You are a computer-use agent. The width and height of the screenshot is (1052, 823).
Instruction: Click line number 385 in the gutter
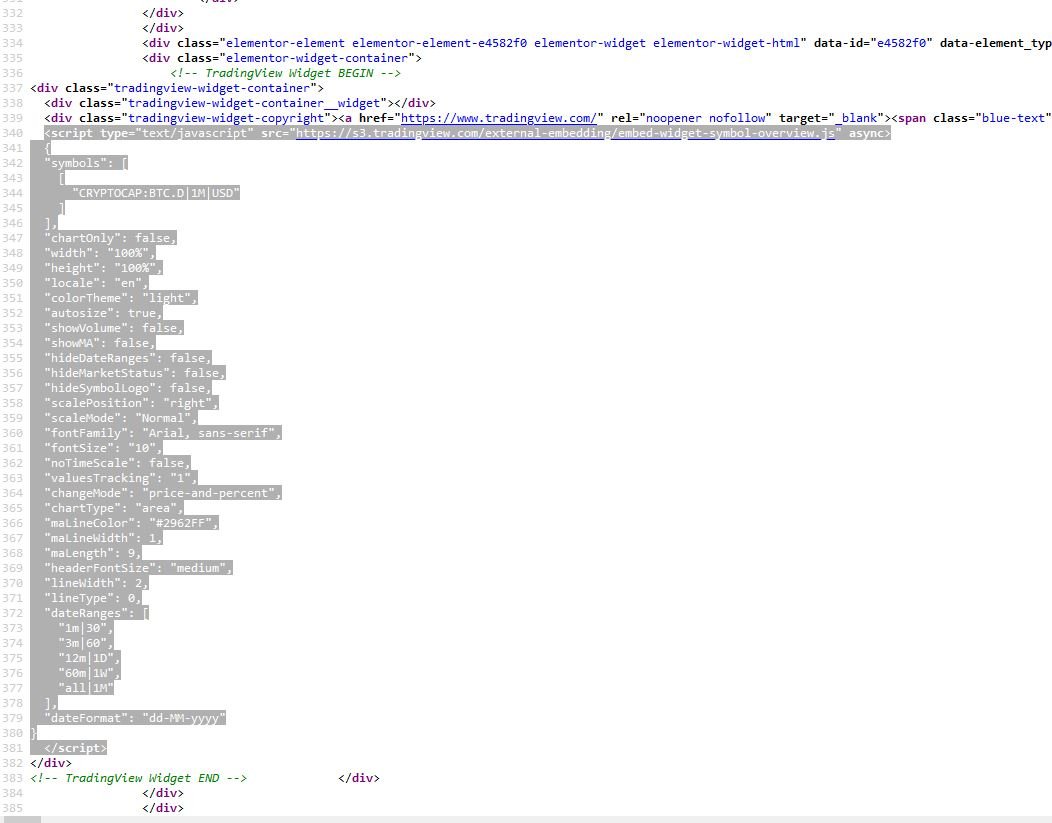[12, 808]
